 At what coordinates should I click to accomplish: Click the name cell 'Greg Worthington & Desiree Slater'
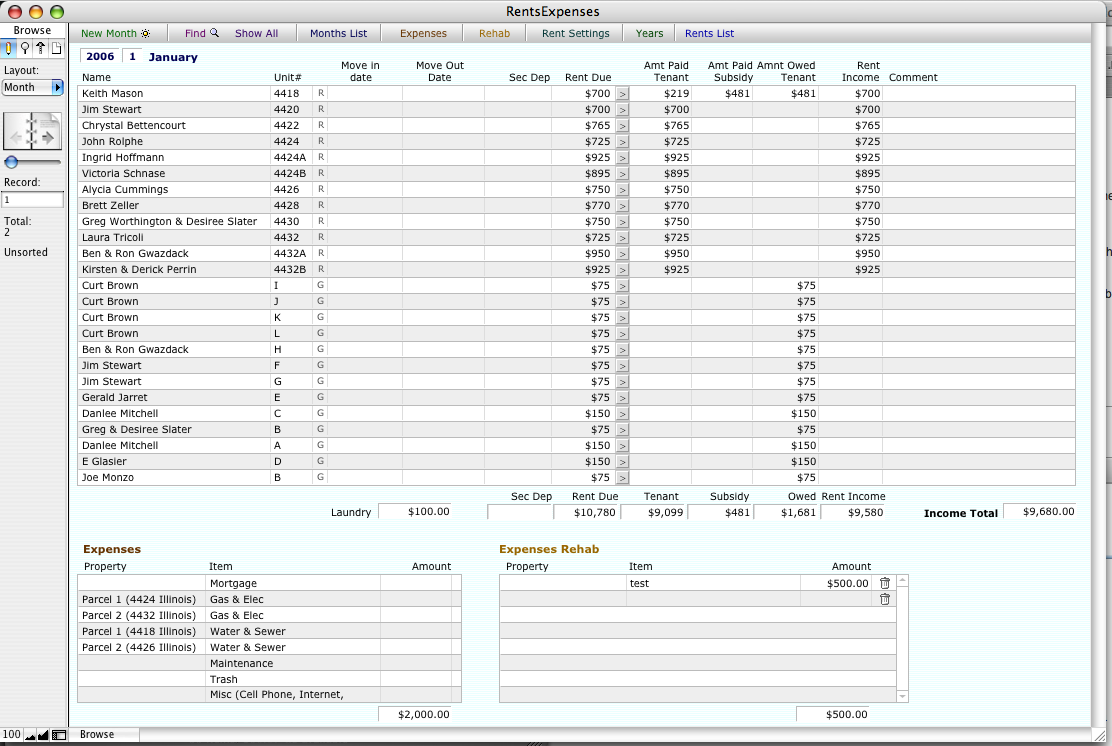click(174, 221)
